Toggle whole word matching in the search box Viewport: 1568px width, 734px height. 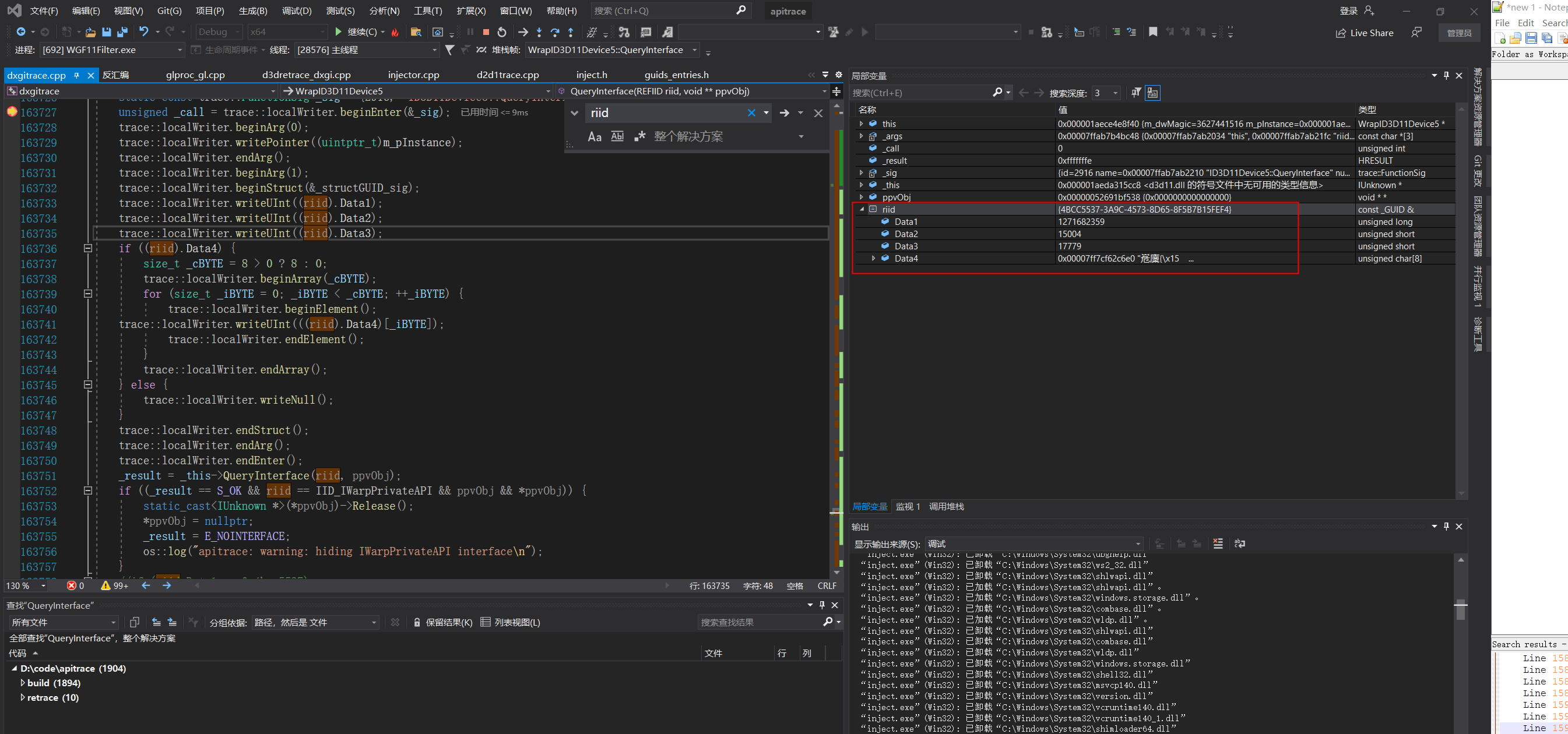coord(617,136)
